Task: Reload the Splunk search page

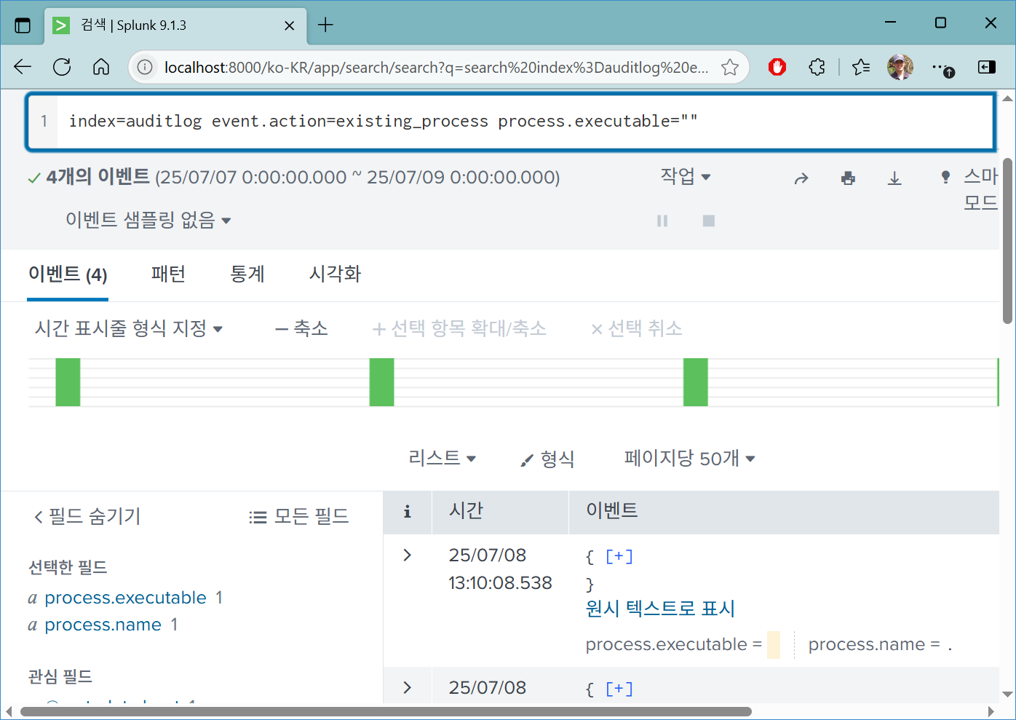Action: click(62, 67)
